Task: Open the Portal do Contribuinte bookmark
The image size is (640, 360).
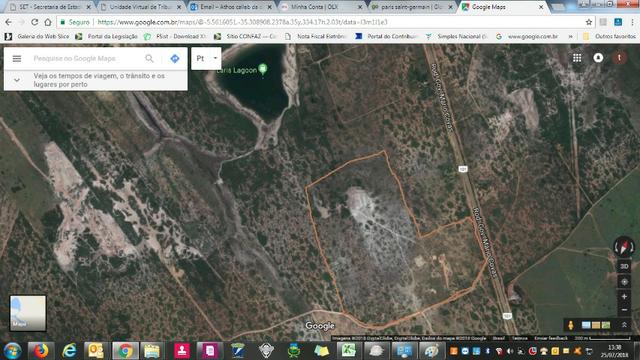Action: click(x=387, y=36)
